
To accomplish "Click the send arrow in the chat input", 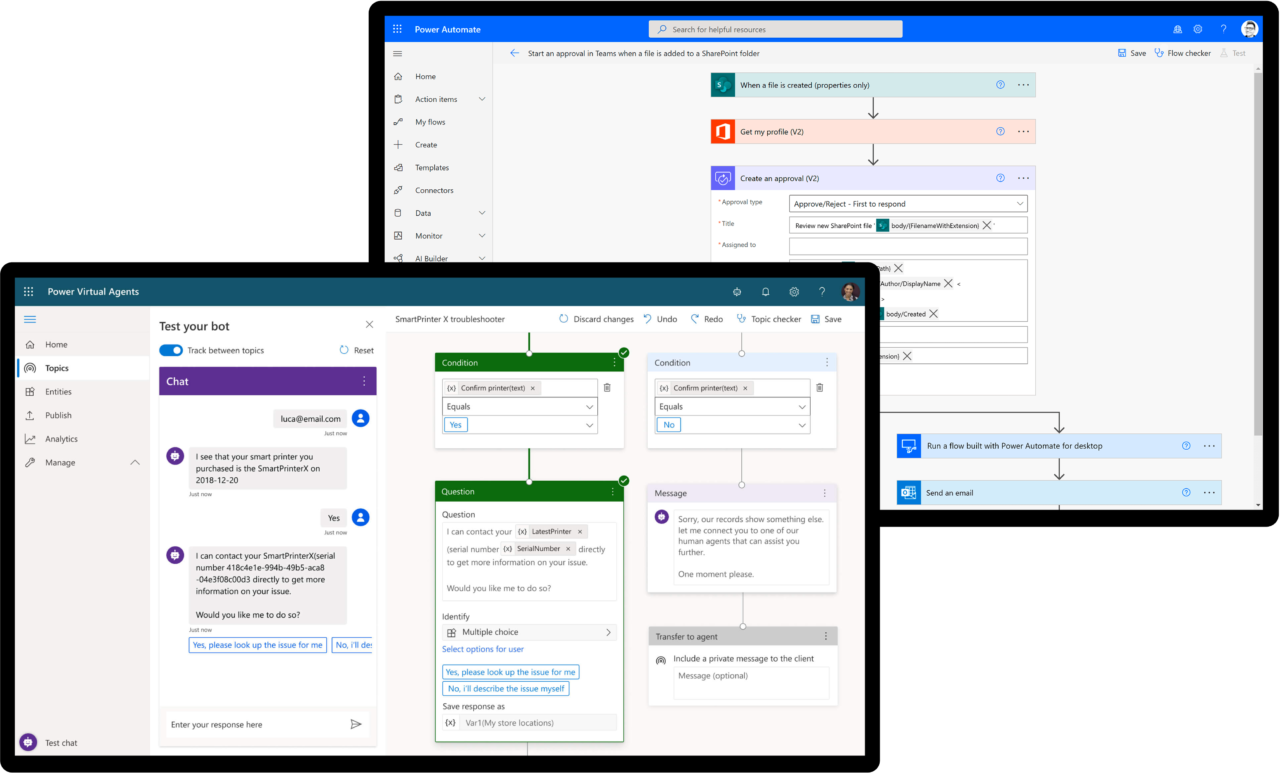I will click(356, 724).
